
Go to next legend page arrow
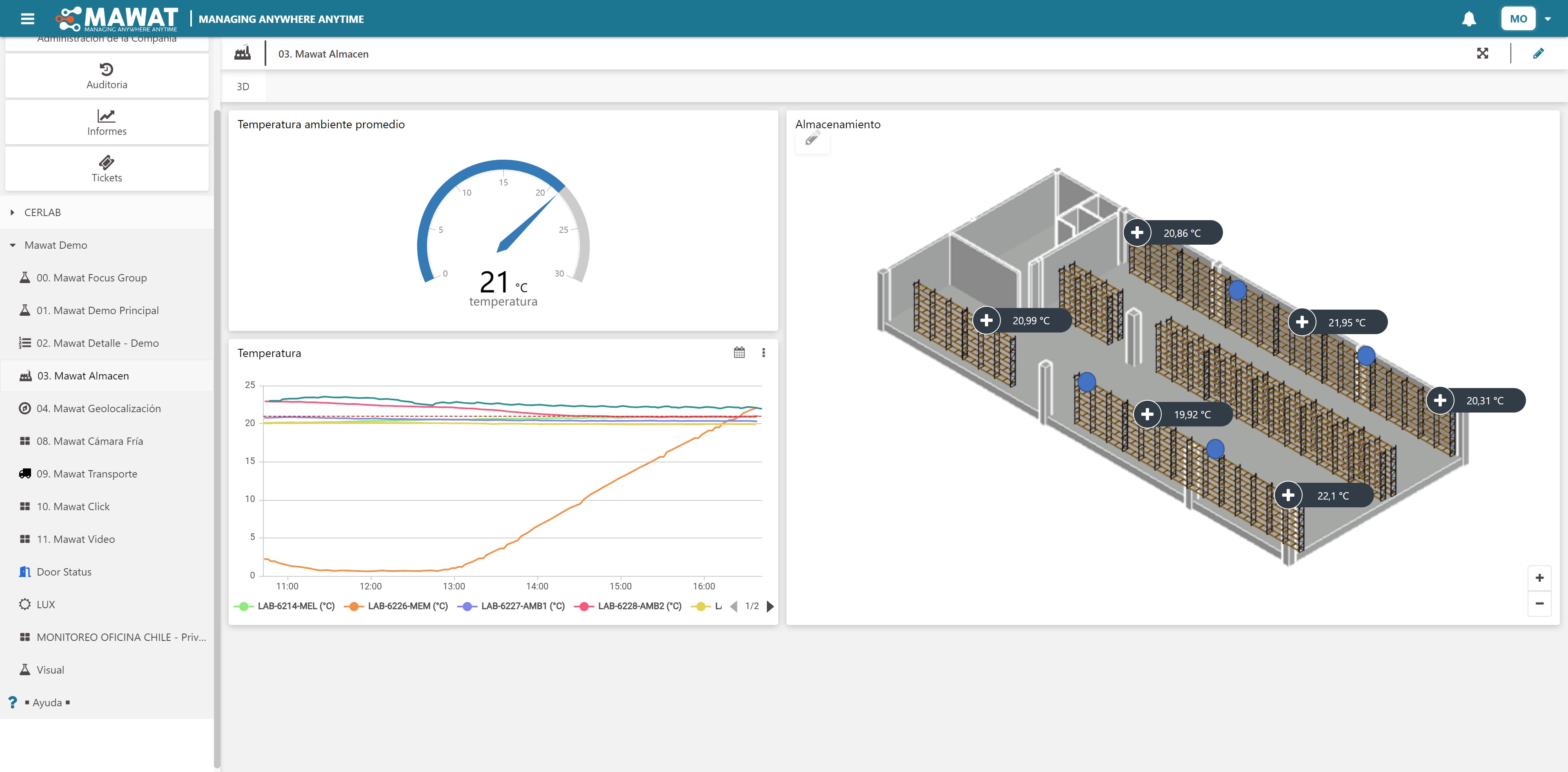coord(770,607)
